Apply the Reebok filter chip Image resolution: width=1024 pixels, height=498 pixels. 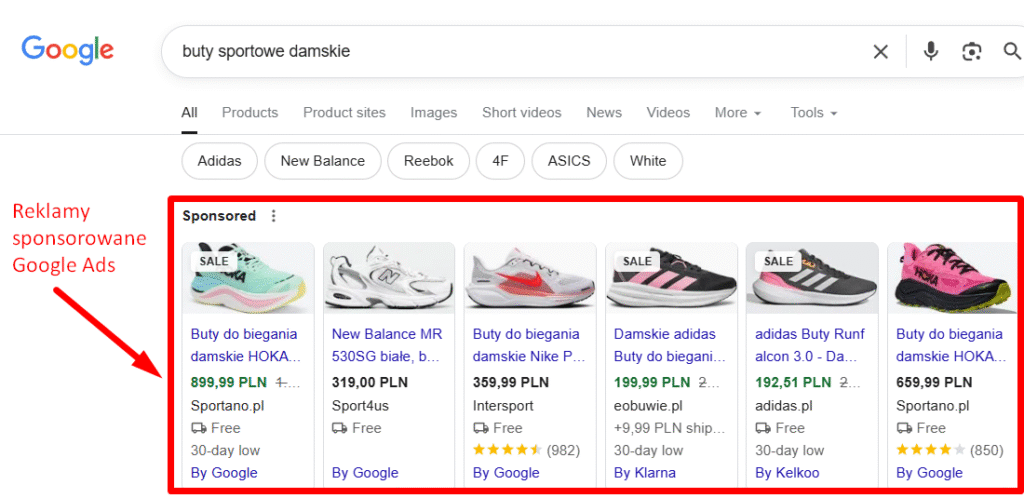click(428, 161)
